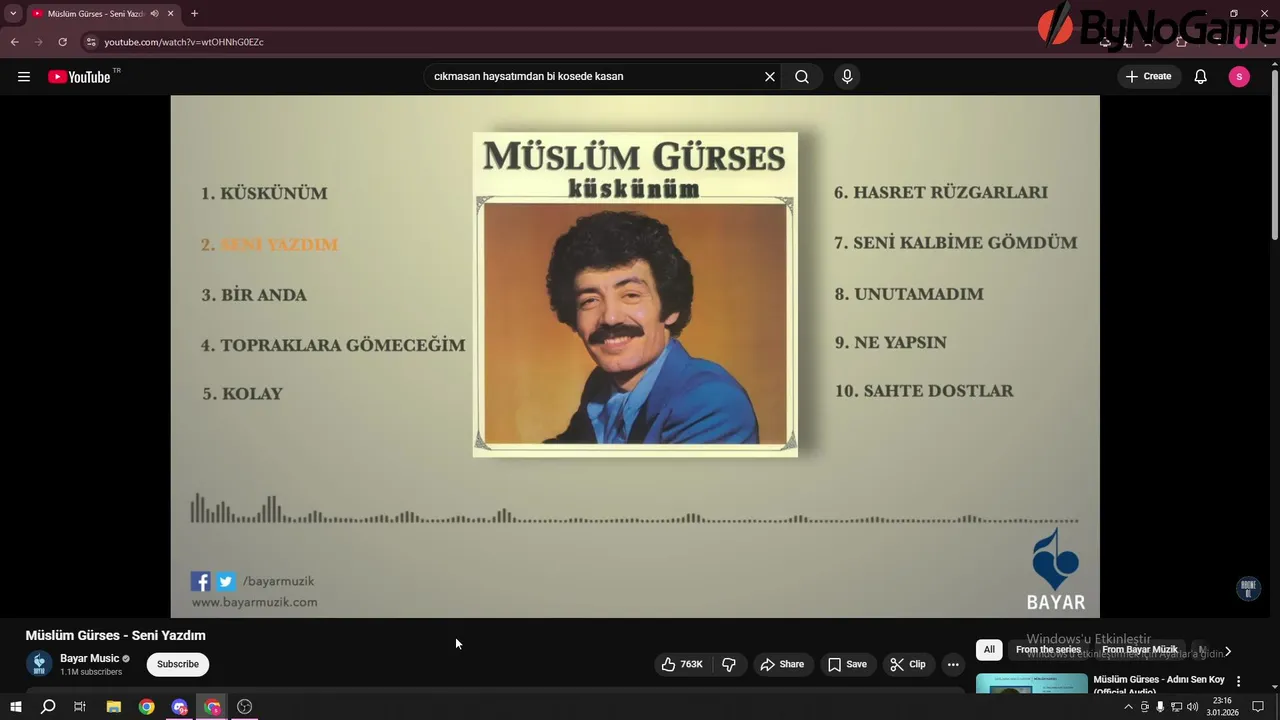Select the From Bayar Müzik chip
Screen dimensions: 1280x720
1140,650
